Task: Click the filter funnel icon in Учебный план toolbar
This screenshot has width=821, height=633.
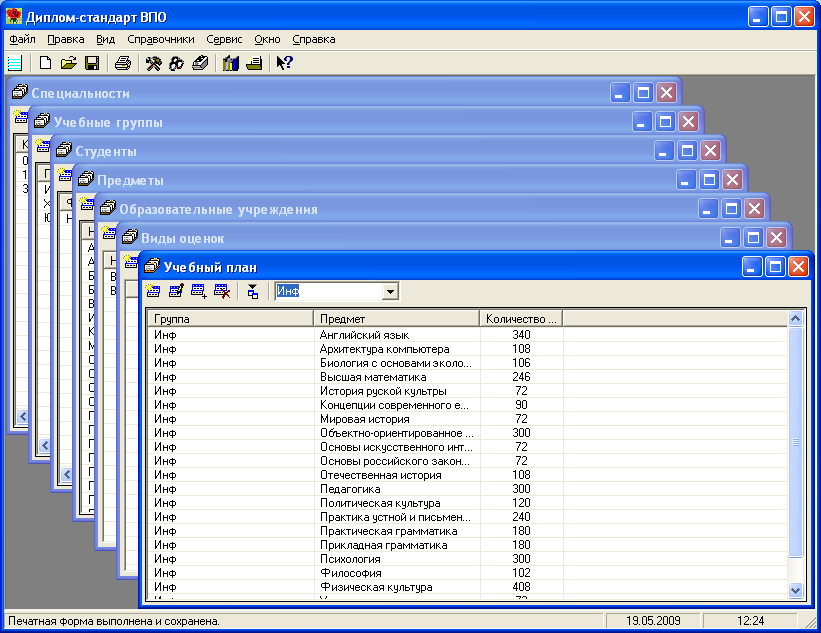Action: coord(253,291)
